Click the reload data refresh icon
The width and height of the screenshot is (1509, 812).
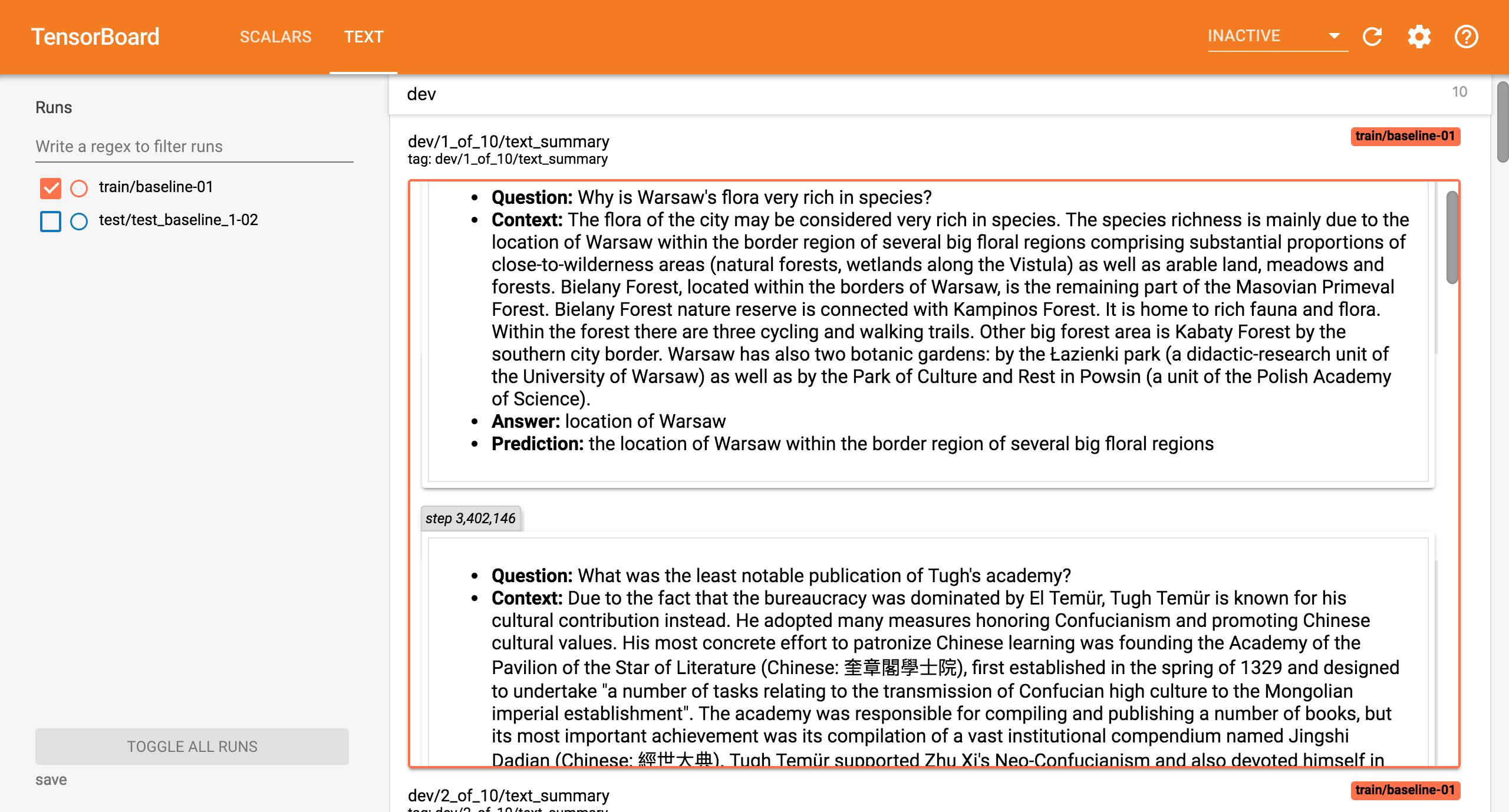pyautogui.click(x=1372, y=37)
